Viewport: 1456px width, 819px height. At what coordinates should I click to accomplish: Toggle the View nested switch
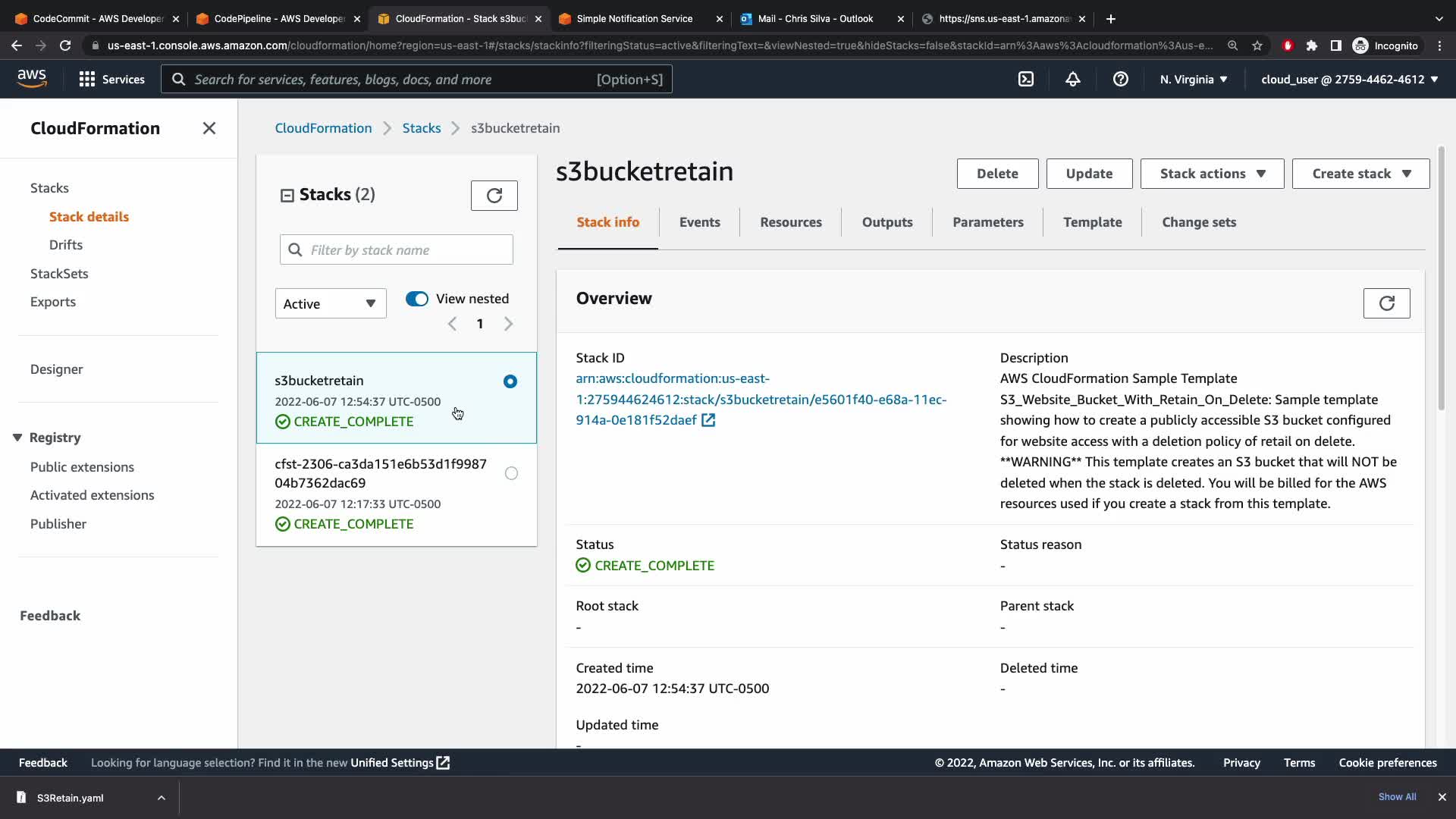(417, 299)
